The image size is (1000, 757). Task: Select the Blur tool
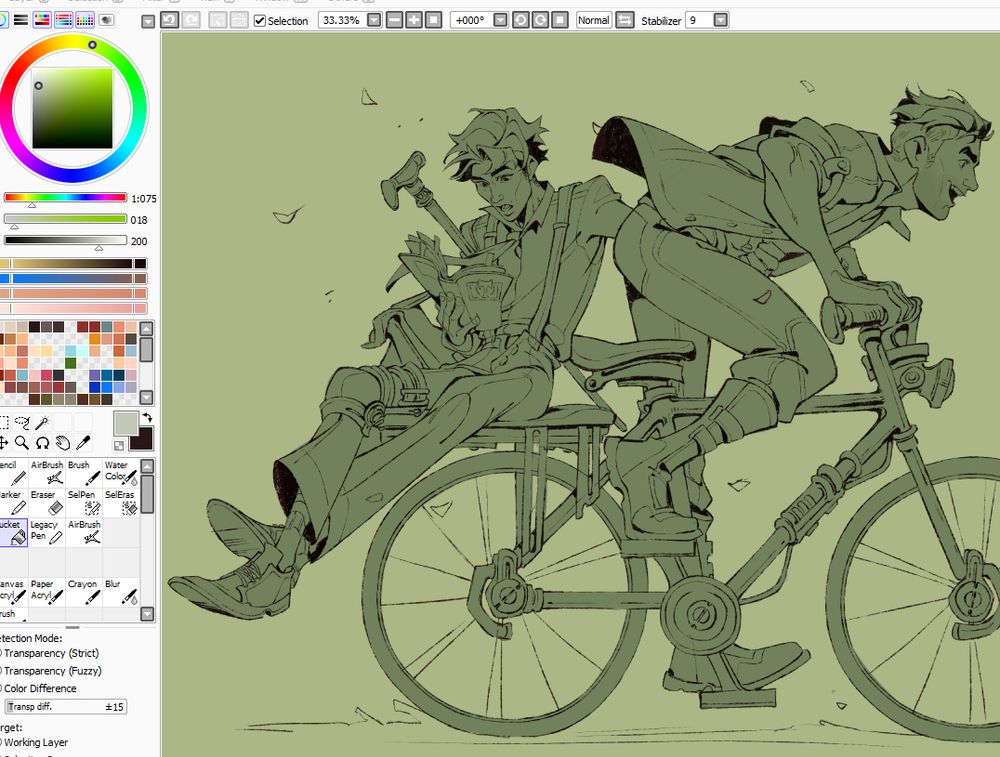(x=121, y=591)
